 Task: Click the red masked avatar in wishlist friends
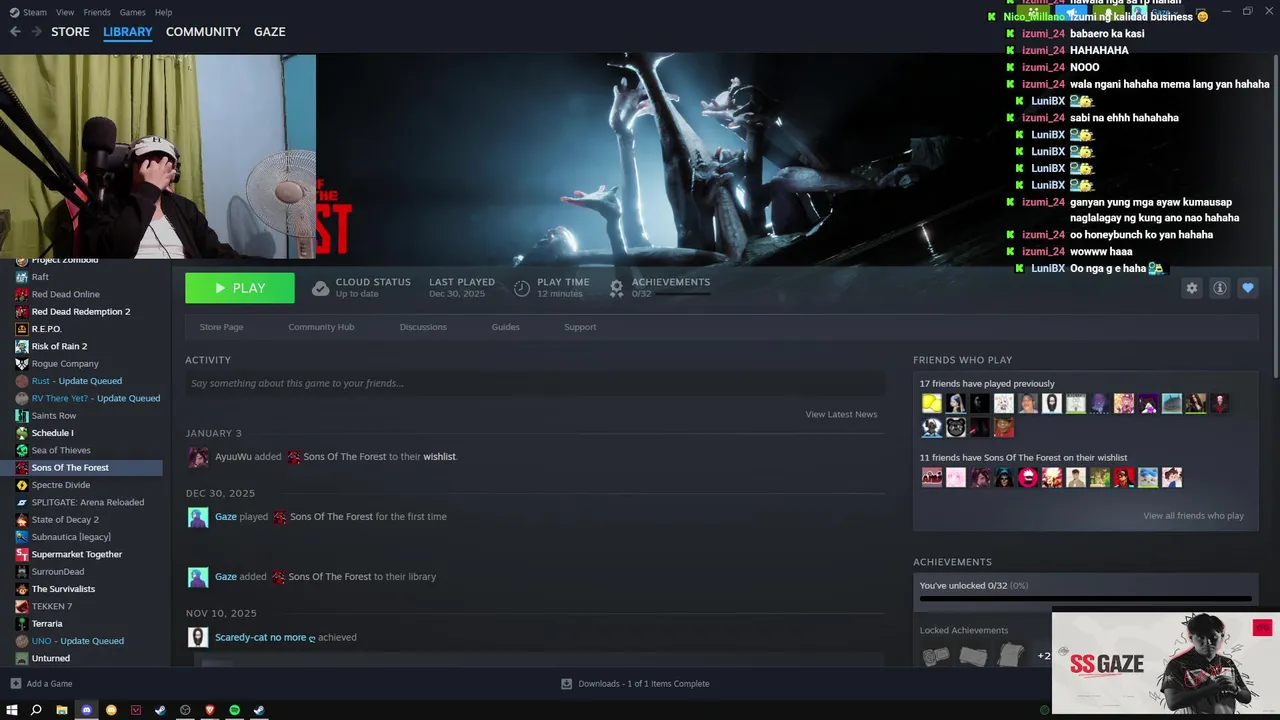pyautogui.click(x=1028, y=478)
